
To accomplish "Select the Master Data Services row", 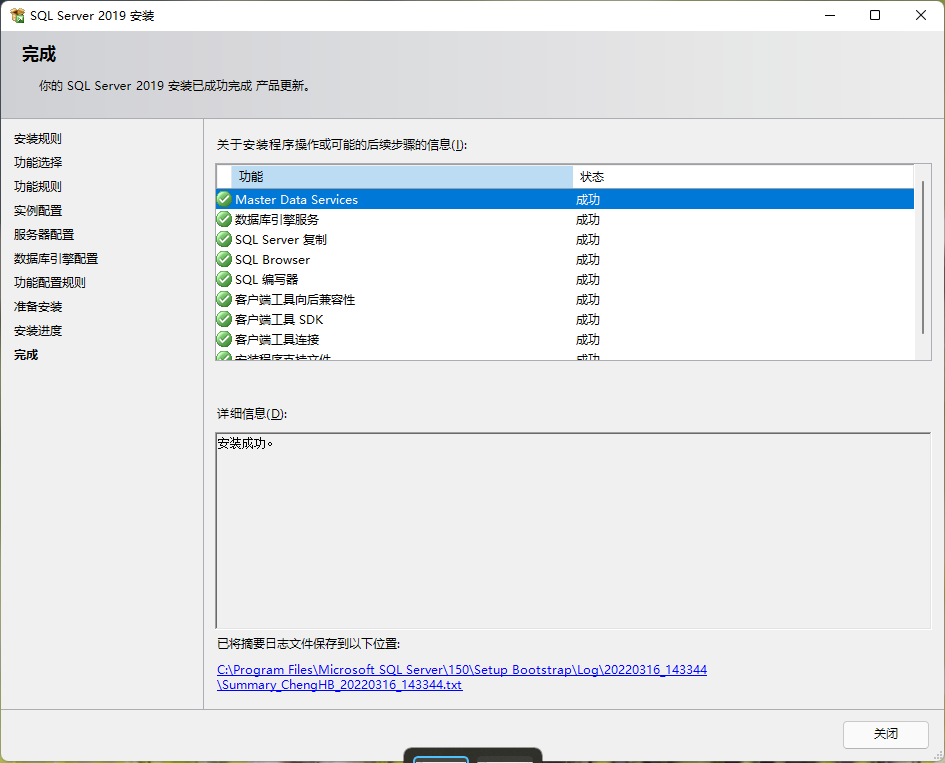I will point(565,199).
